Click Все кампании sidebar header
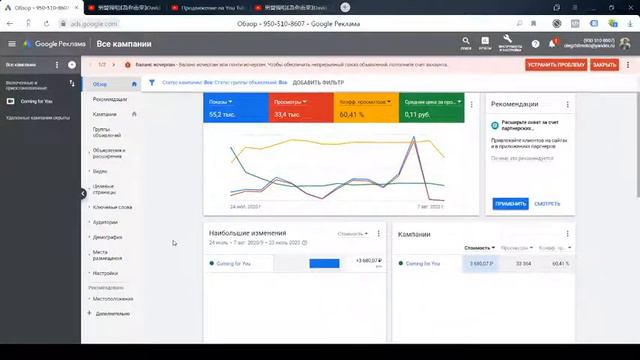 pyautogui.click(x=21, y=64)
